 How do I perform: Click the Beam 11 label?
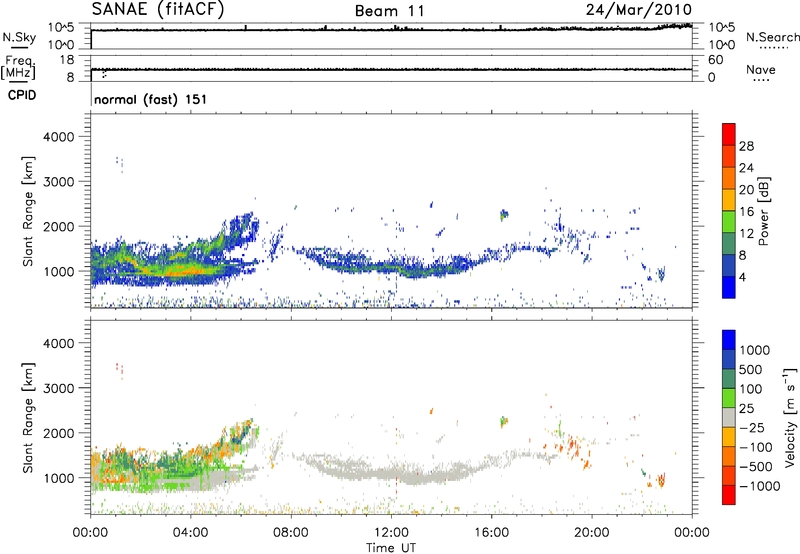(390, 11)
